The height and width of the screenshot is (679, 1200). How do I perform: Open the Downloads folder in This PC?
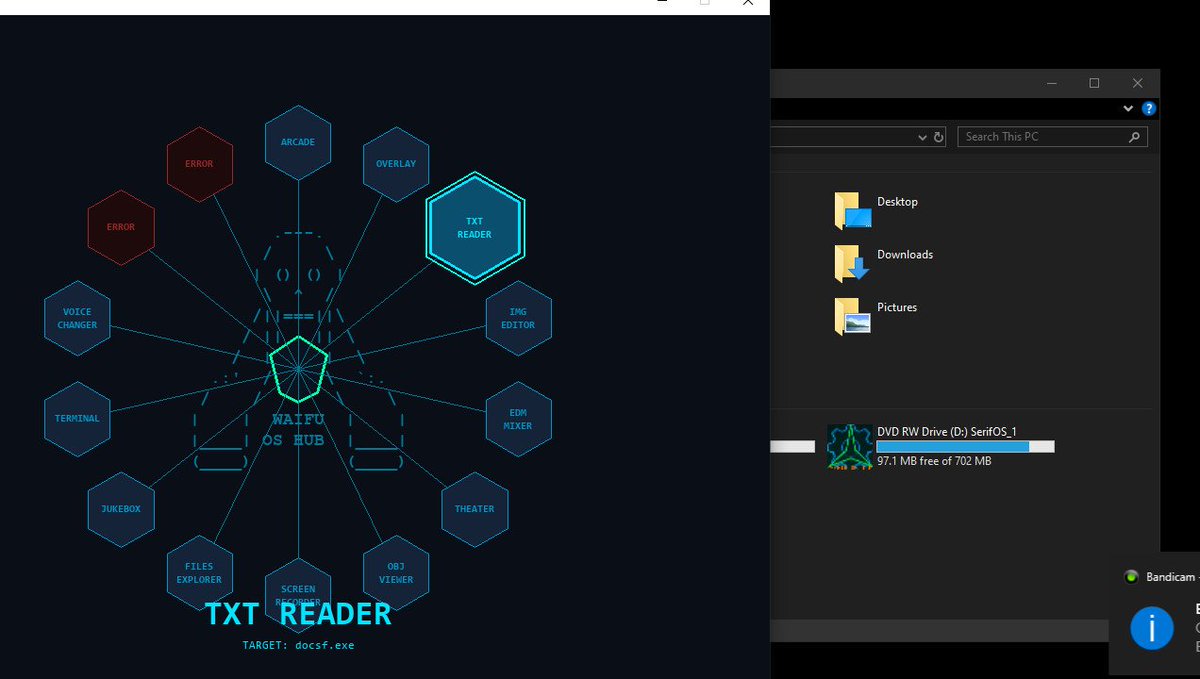pyautogui.click(x=884, y=263)
